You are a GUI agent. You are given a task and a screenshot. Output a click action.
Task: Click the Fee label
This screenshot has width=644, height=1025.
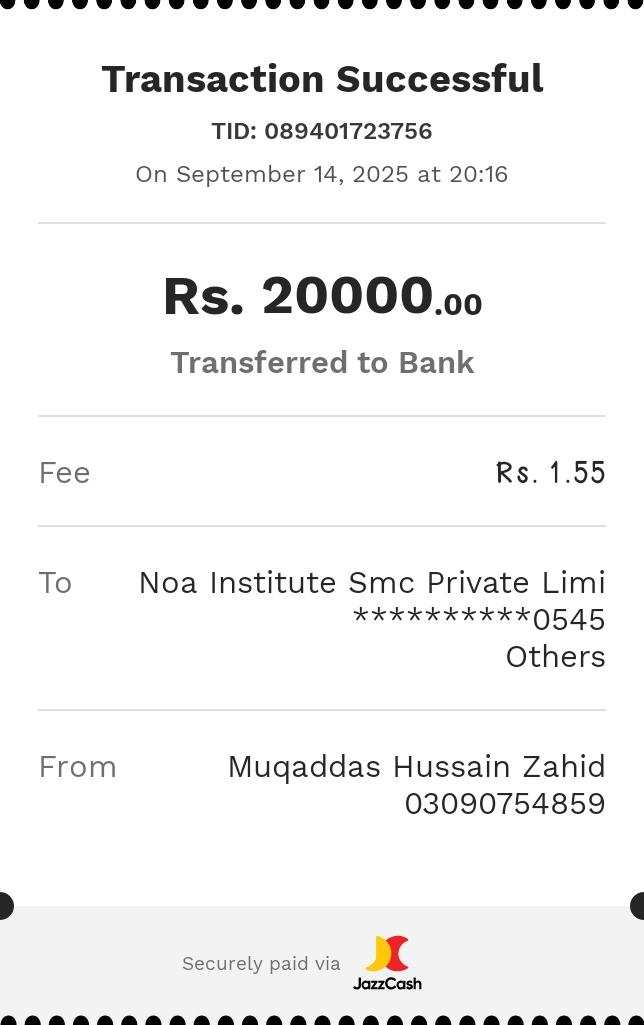64,472
